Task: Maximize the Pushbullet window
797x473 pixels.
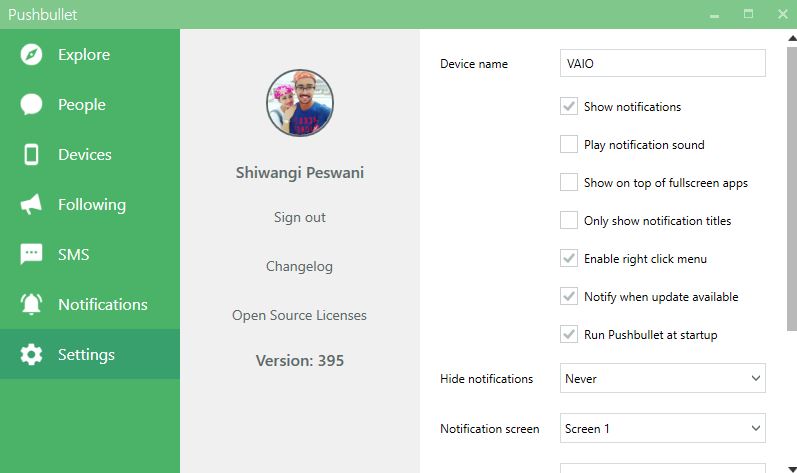Action: pyautogui.click(x=748, y=14)
